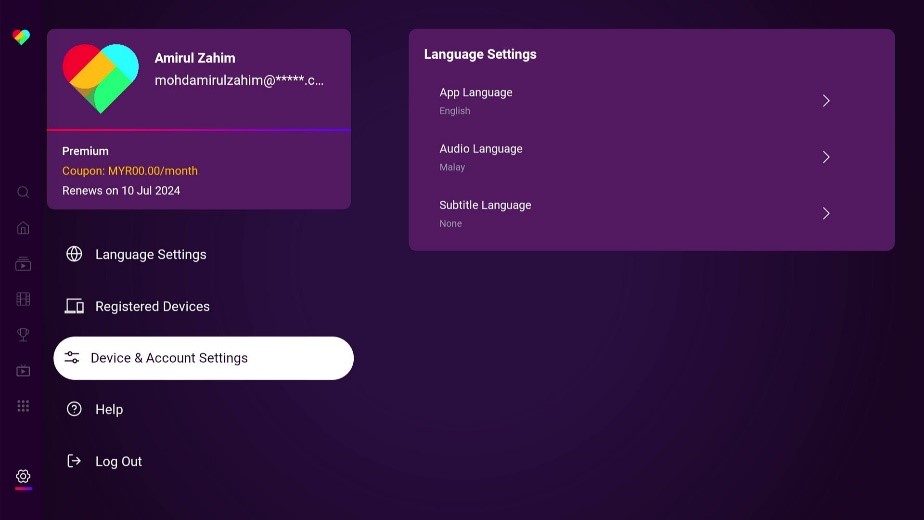Expand the Audio Language chevron
This screenshot has height=520, width=924.
pos(826,157)
